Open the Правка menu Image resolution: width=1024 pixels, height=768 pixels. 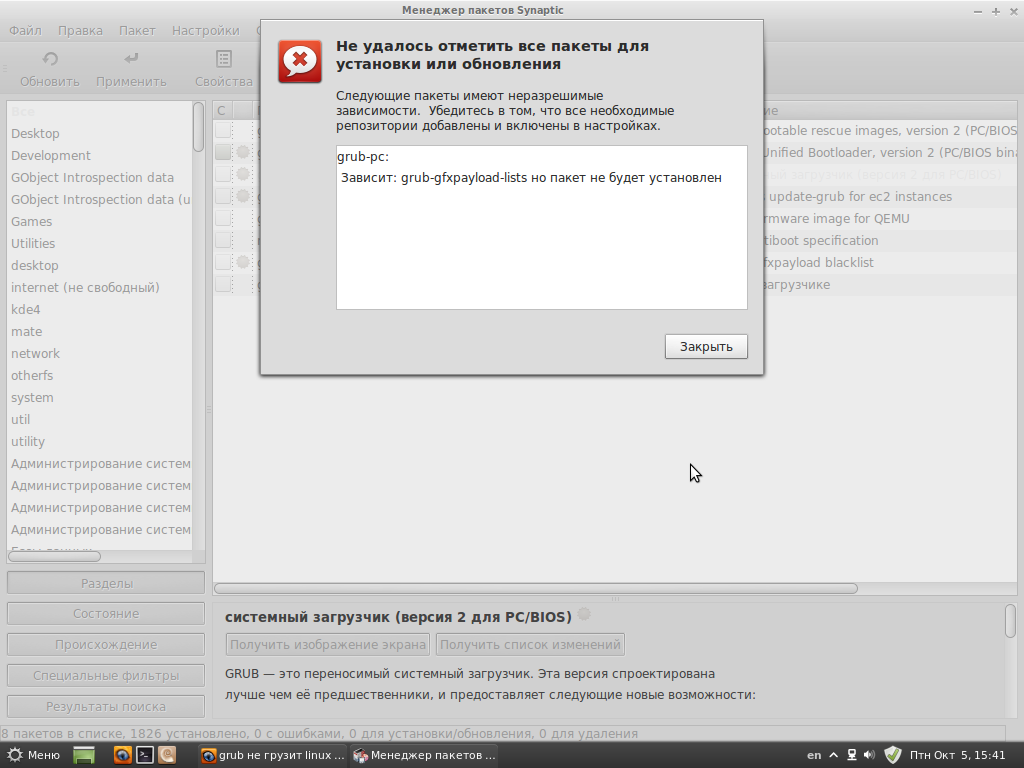tap(80, 31)
